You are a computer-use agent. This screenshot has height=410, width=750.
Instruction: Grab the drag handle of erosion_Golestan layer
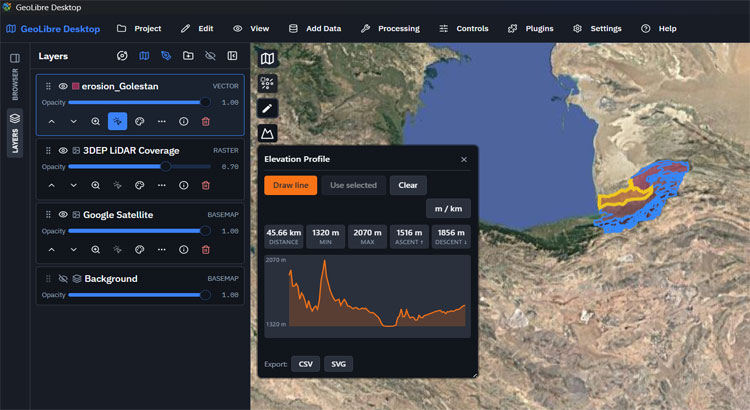pos(48,86)
